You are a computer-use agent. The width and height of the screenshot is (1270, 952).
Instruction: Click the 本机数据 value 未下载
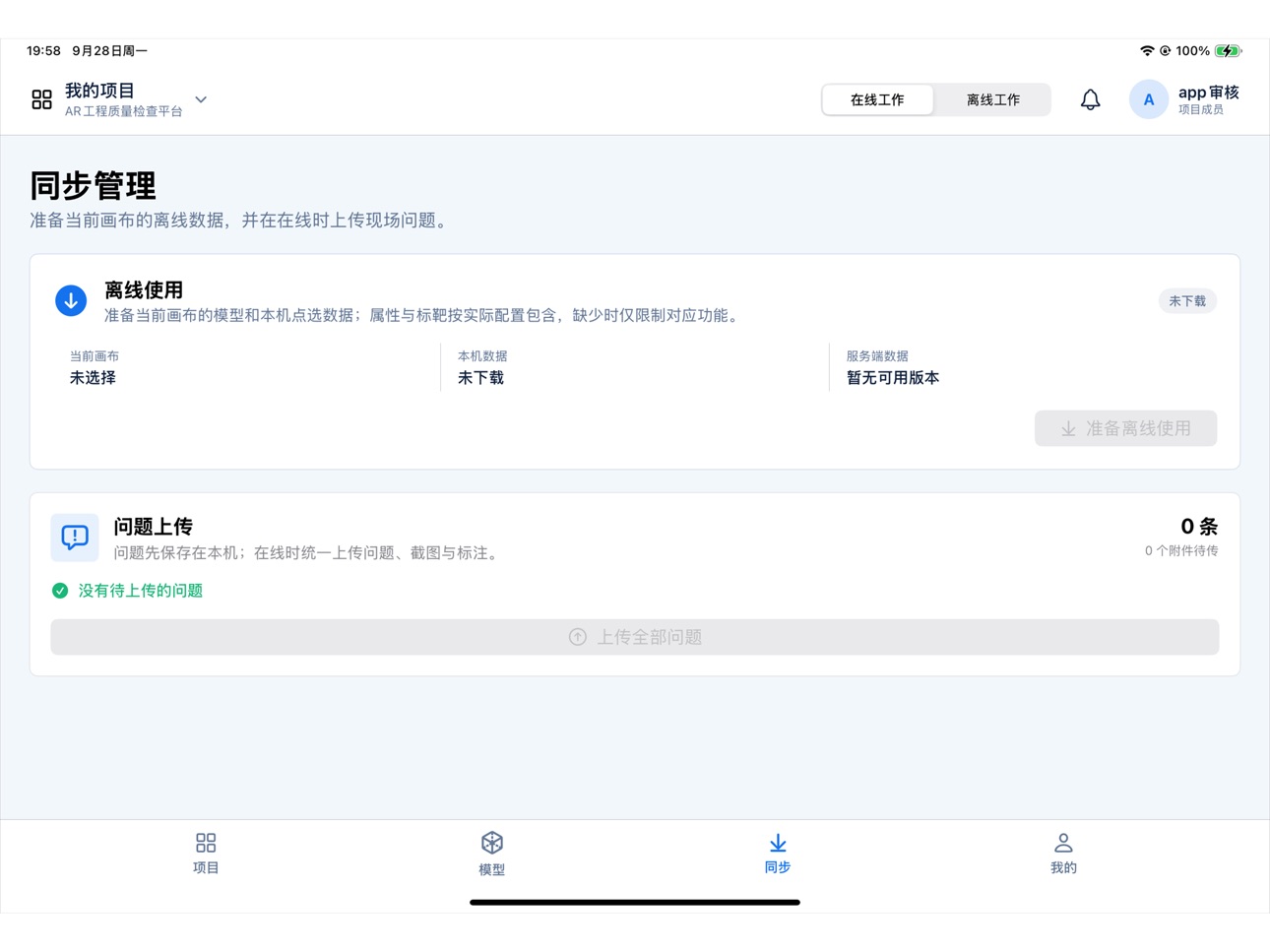click(480, 378)
